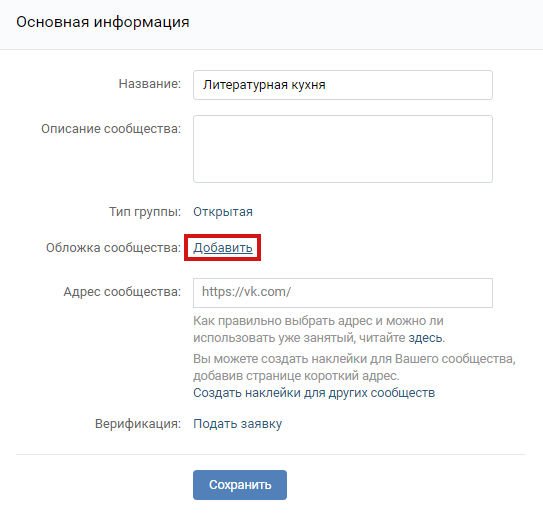The width and height of the screenshot is (543, 515).
Task: Click Добавить to add community cover
Action: (x=223, y=248)
